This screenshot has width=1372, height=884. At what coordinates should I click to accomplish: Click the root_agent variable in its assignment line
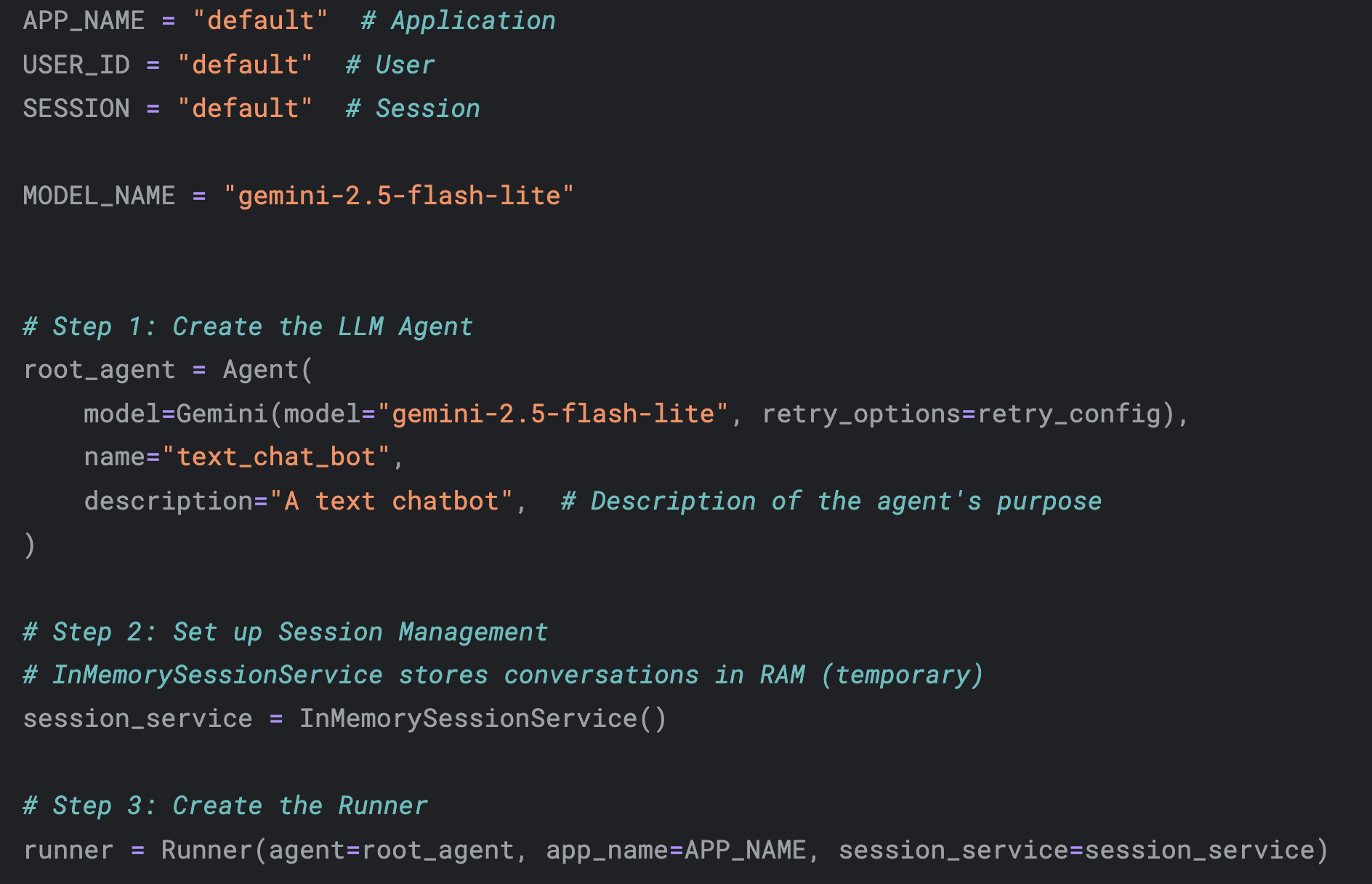(x=99, y=370)
